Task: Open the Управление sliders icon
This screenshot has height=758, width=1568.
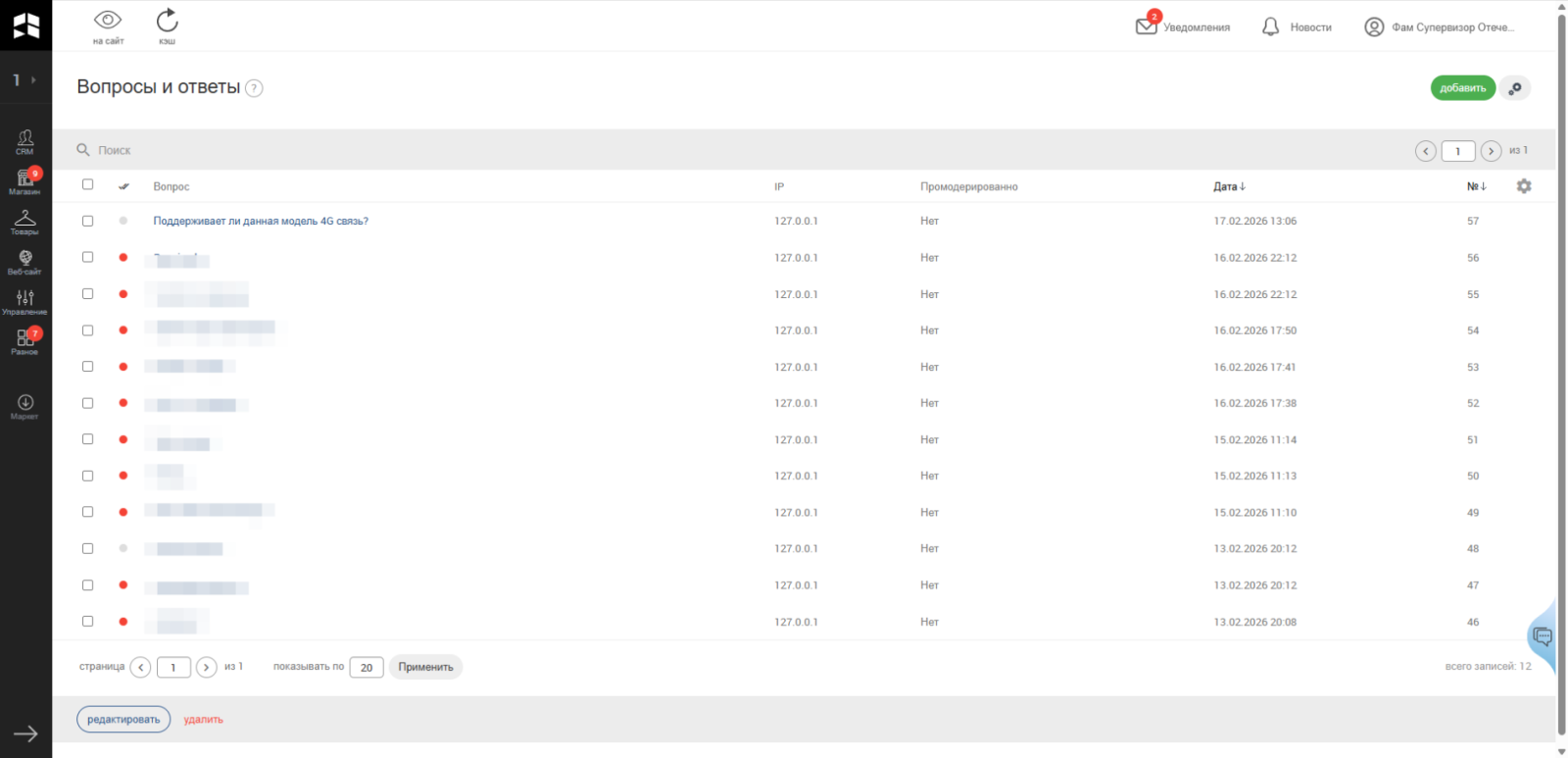Action: tap(25, 301)
